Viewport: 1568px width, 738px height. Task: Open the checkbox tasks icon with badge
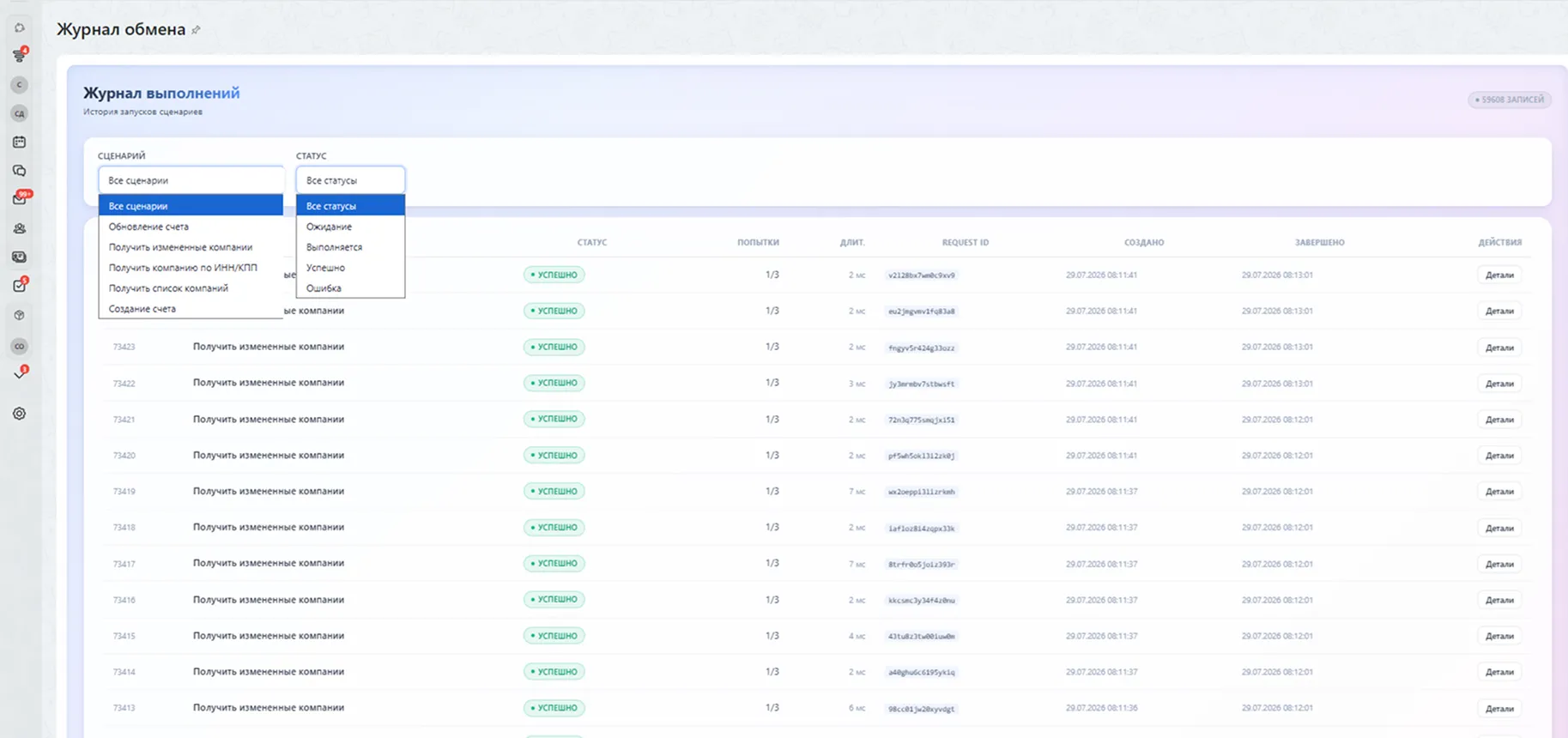(20, 285)
